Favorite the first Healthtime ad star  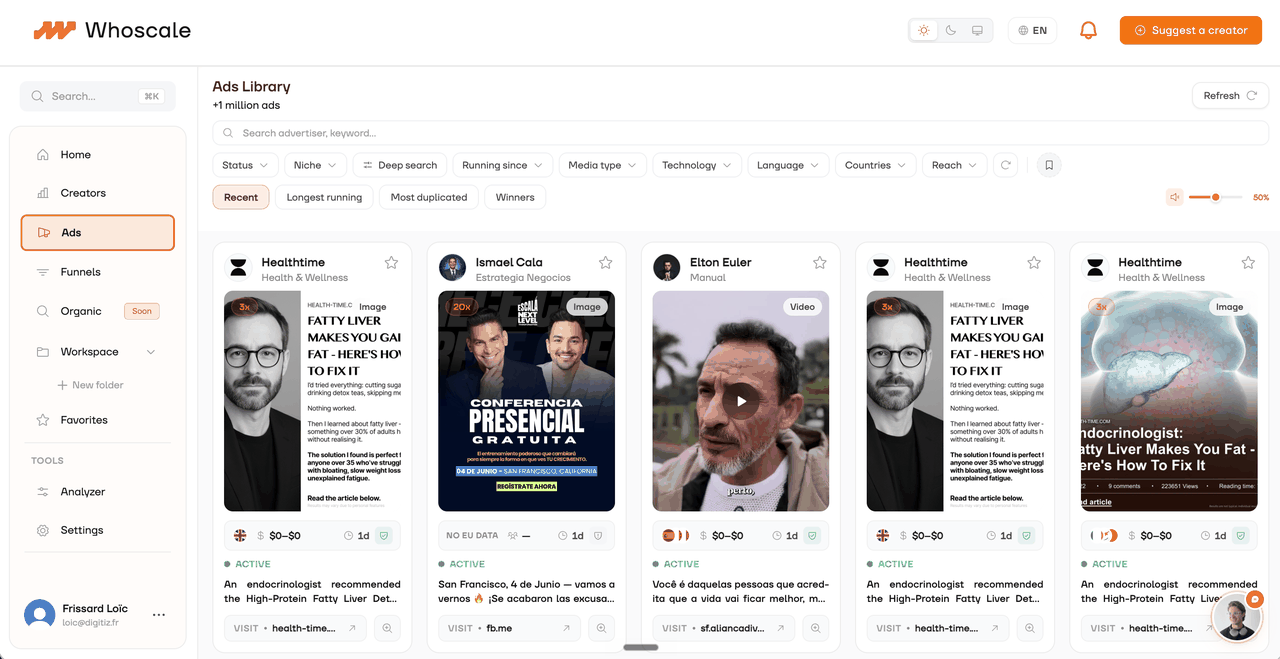click(x=391, y=263)
